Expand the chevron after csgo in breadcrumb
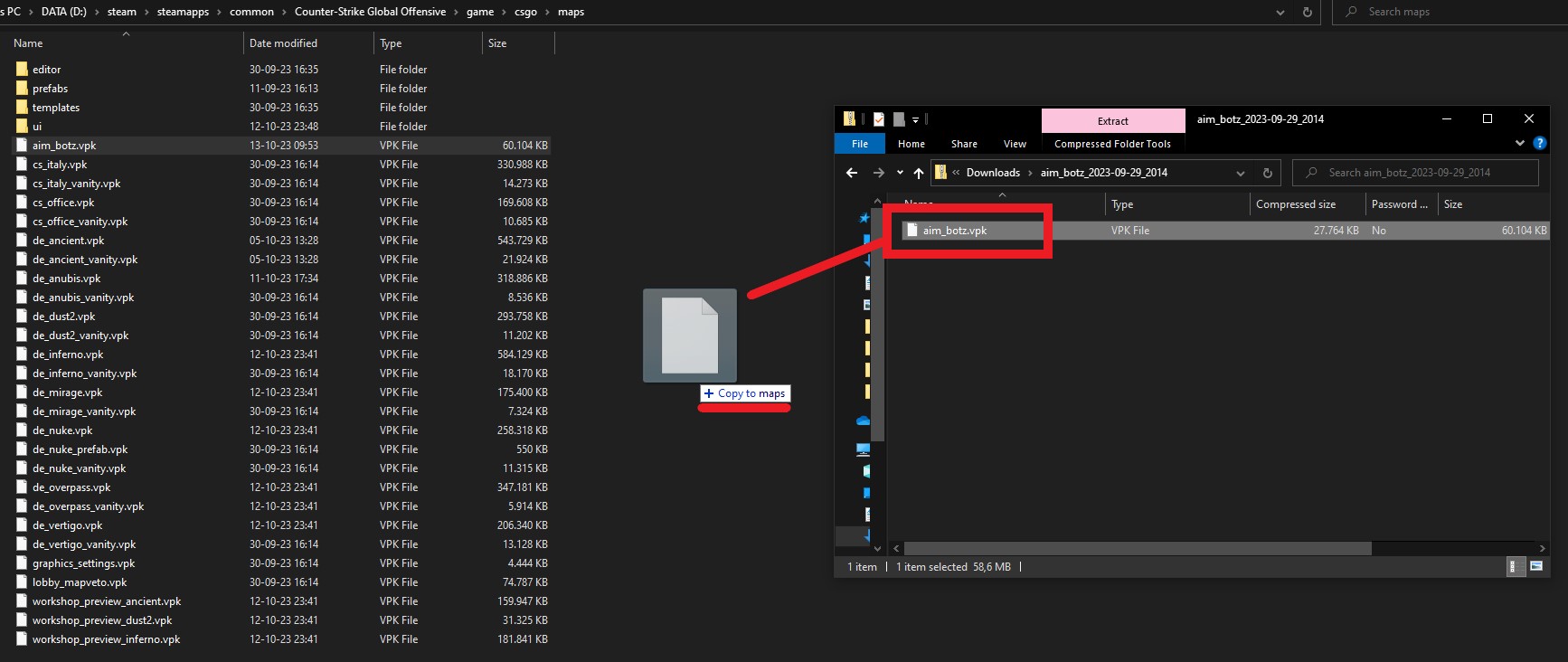The height and width of the screenshot is (662, 1568). (545, 12)
